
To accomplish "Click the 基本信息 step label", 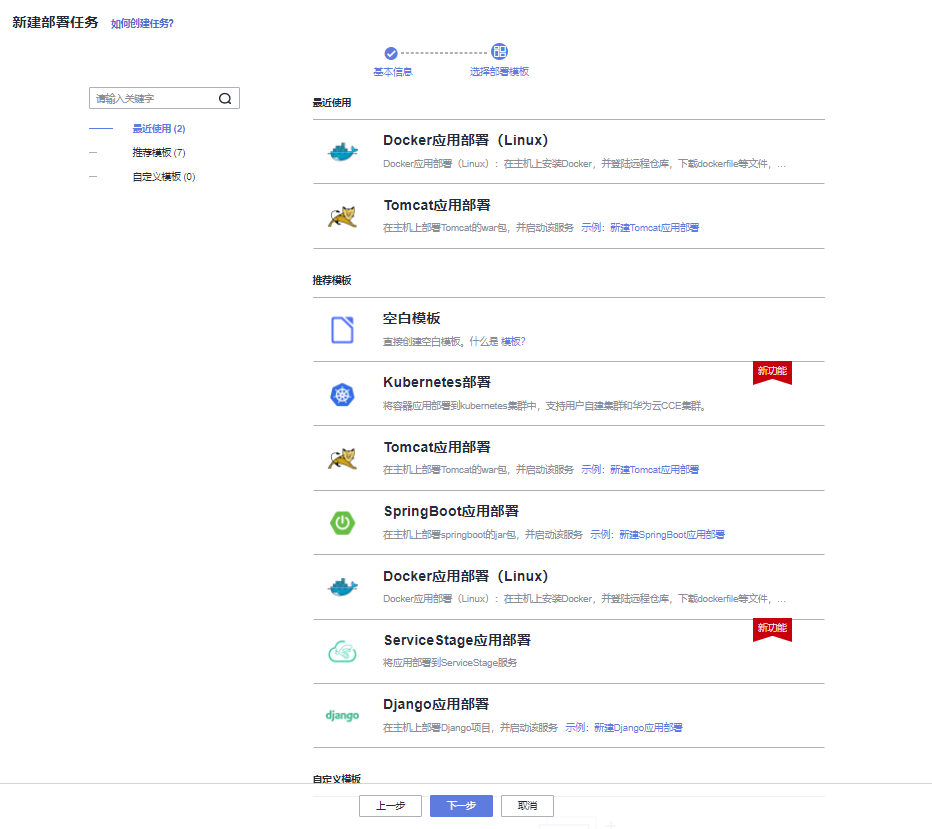I will point(392,72).
